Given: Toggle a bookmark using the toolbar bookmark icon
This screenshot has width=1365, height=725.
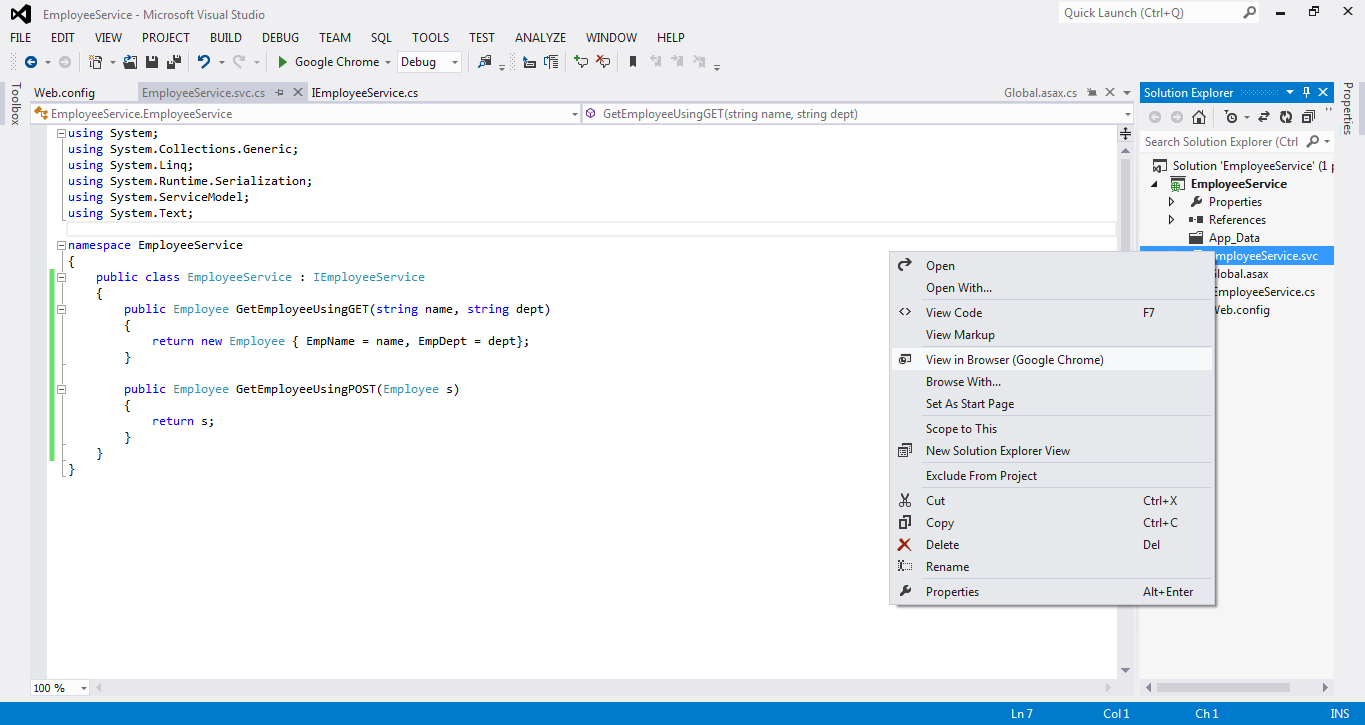Looking at the screenshot, I should click(x=633, y=62).
